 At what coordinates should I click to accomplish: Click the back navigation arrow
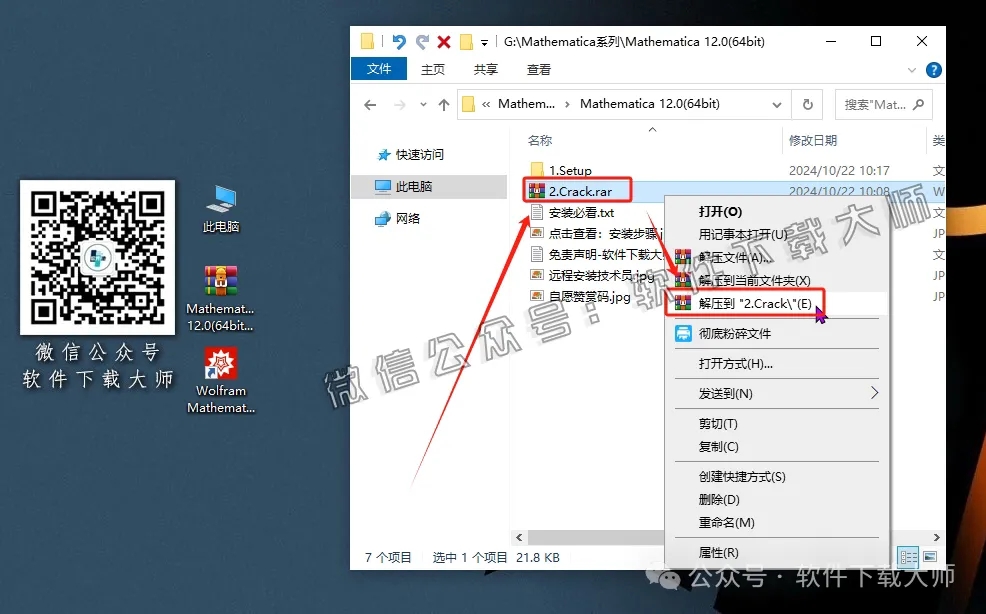pos(369,104)
